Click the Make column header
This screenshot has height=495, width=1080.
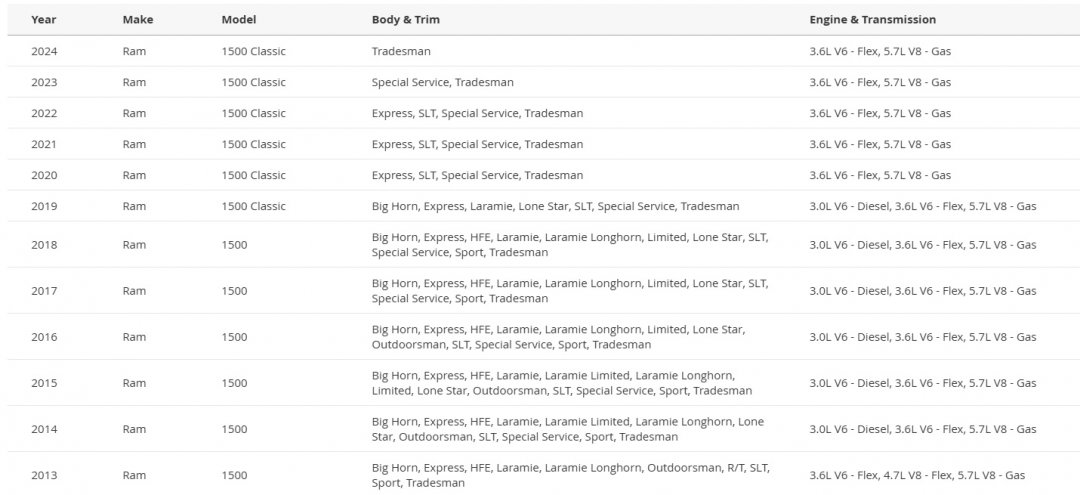(x=138, y=20)
